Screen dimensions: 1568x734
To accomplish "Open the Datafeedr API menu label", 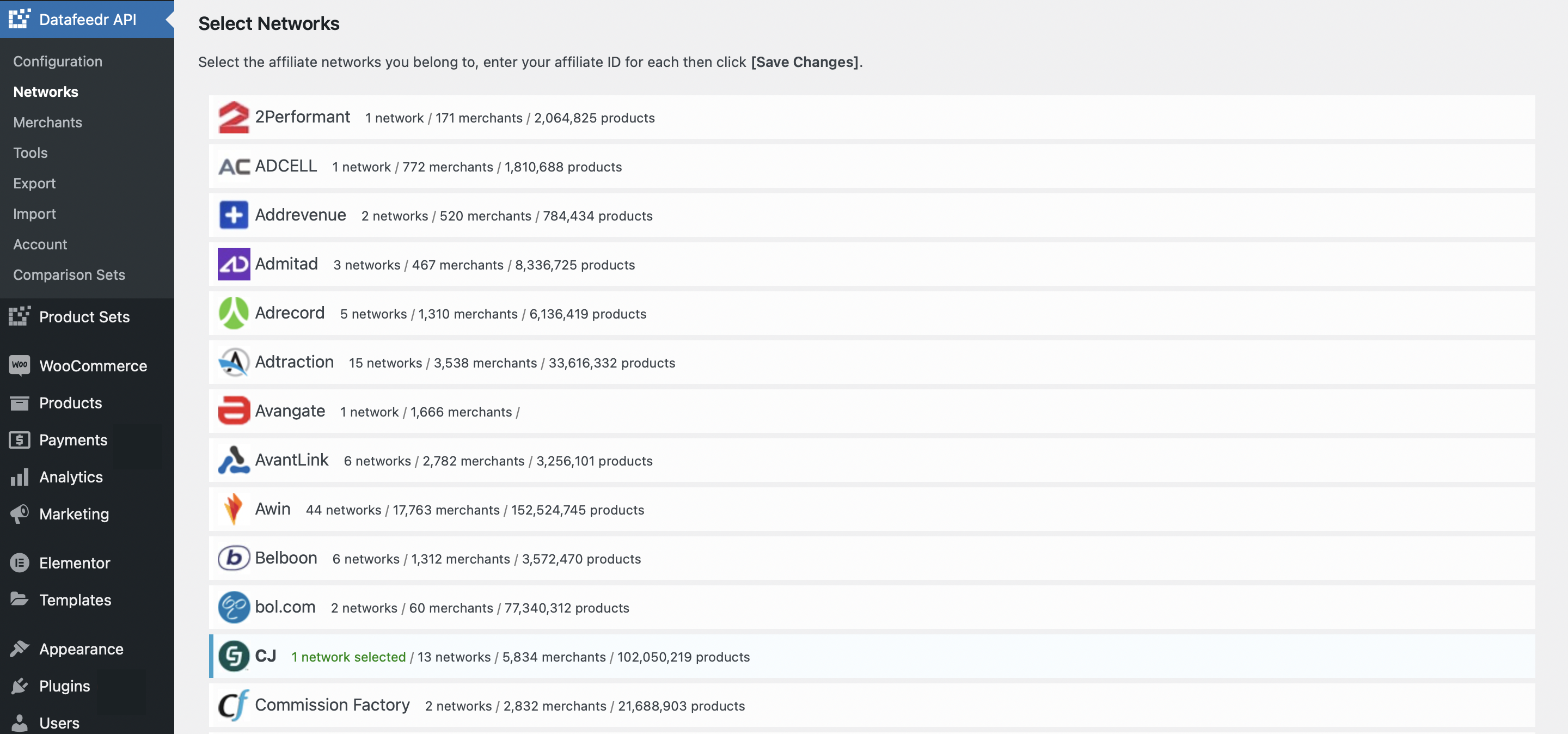I will point(88,20).
